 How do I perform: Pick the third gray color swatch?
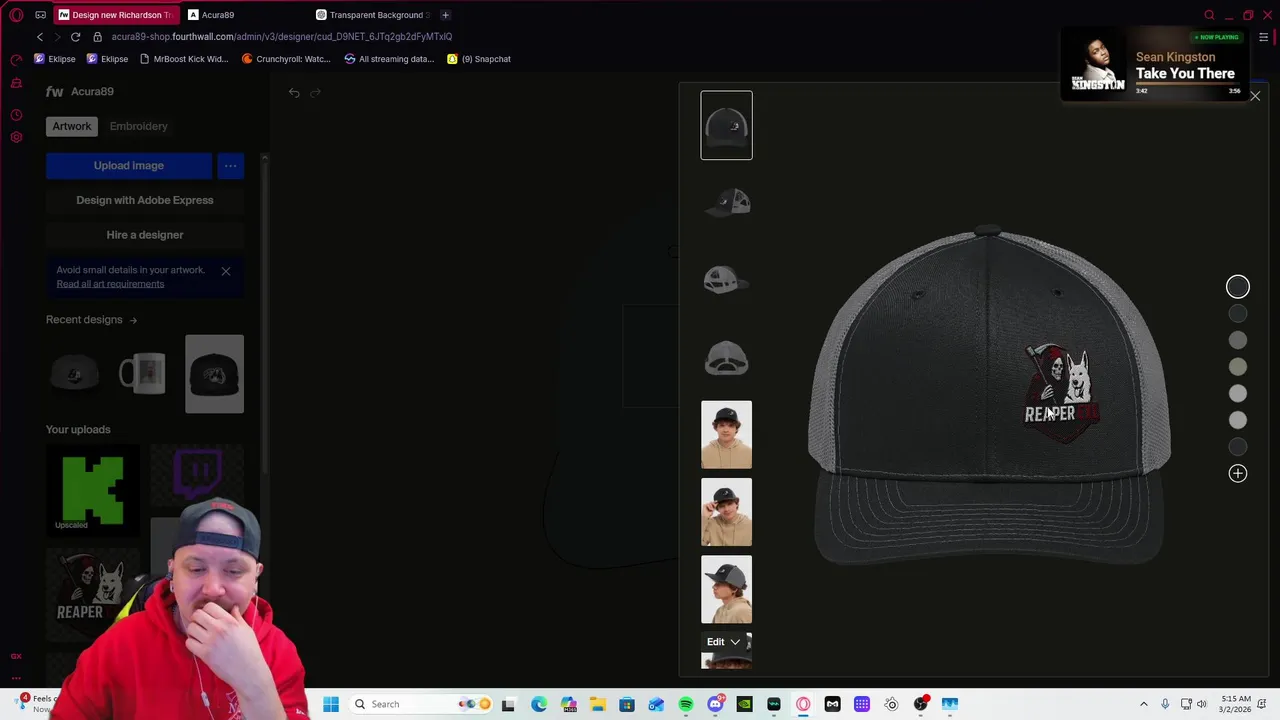(1238, 340)
